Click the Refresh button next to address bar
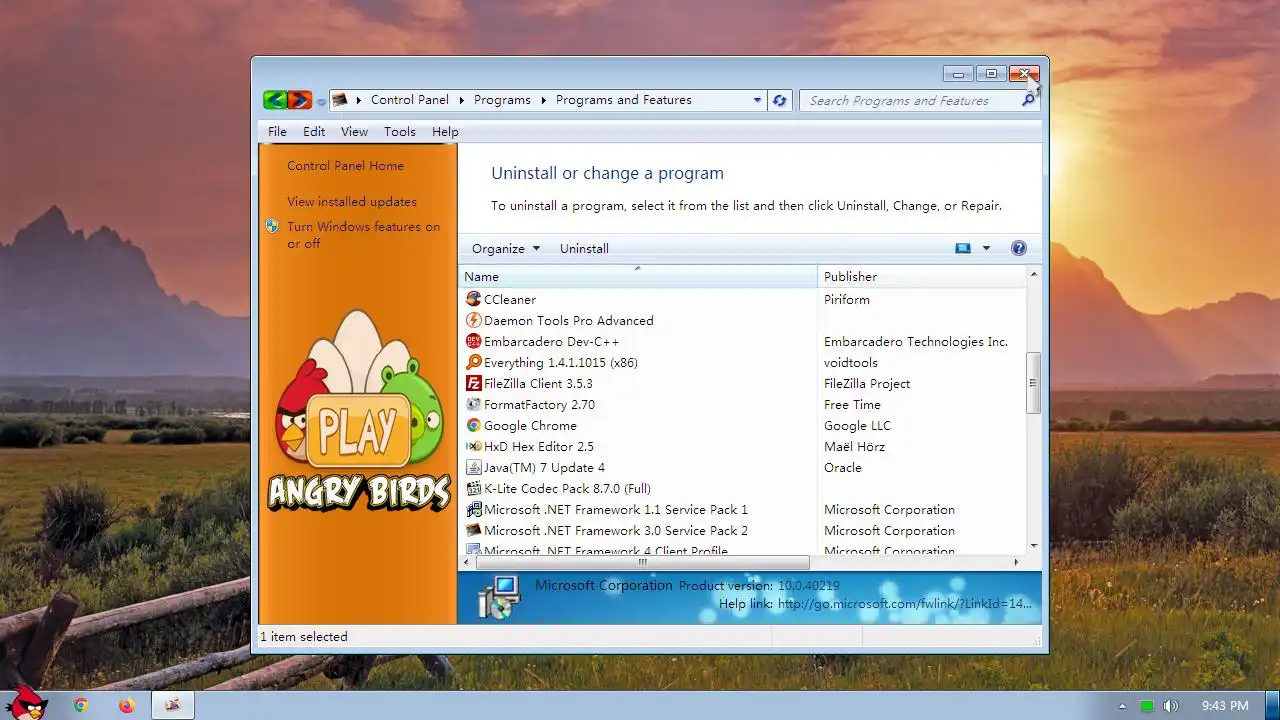Screen dimensions: 1280x720 pyautogui.click(x=780, y=100)
